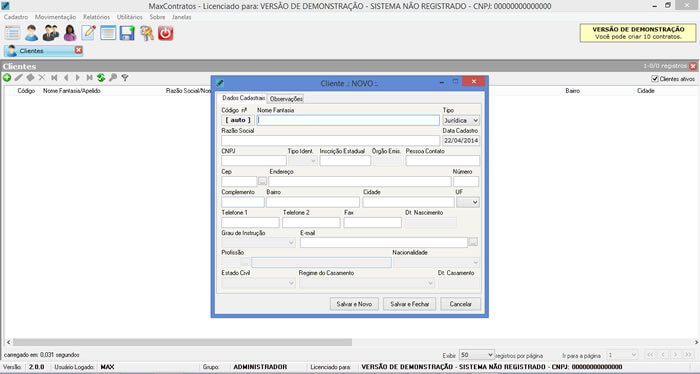Click the gray diamond icon in Clientes toolbar
This screenshot has width=700, height=374.
(30, 78)
